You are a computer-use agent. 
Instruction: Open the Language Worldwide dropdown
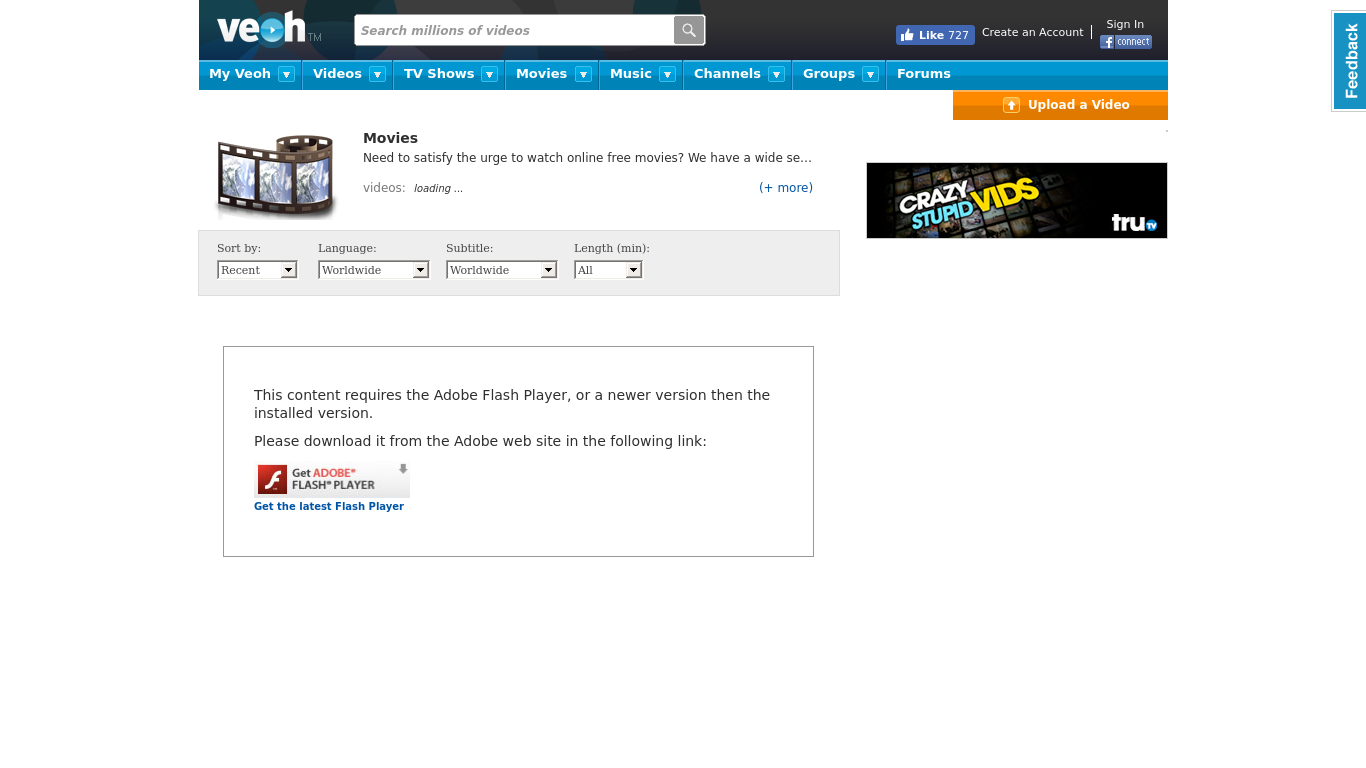tap(374, 270)
